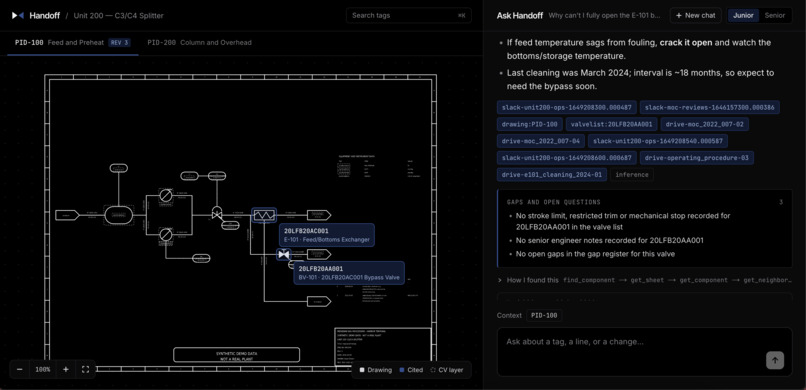The height and width of the screenshot is (390, 806).
Task: Click the "Ask about a tag" input box
Action: click(x=645, y=352)
